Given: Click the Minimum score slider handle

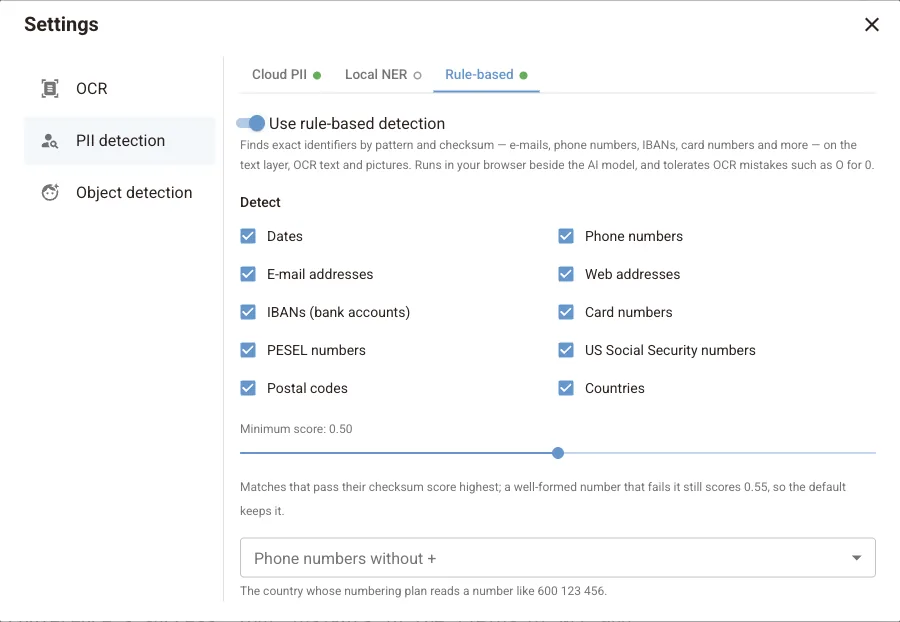Looking at the screenshot, I should coord(558,453).
